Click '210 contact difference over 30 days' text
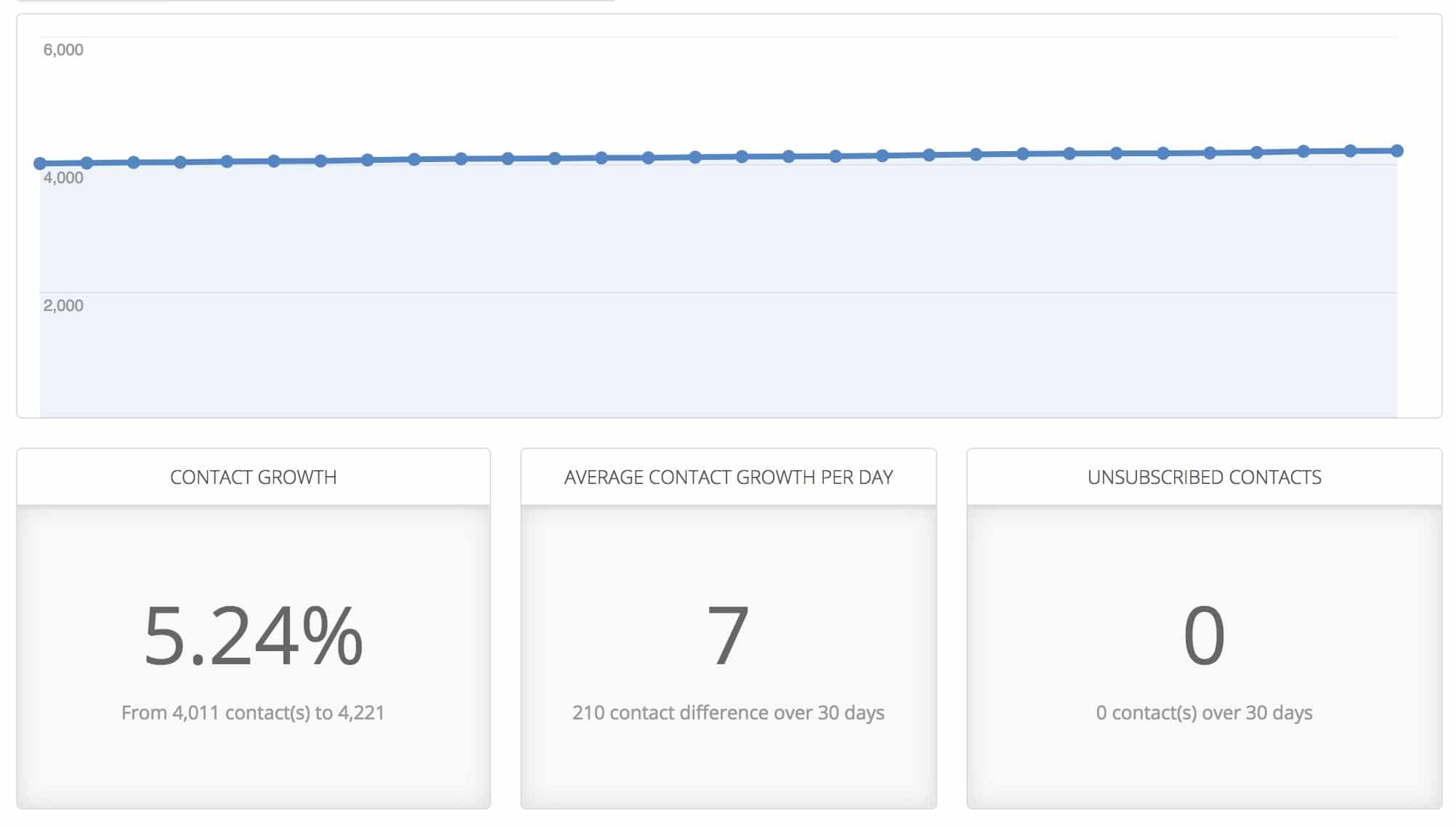The width and height of the screenshot is (1456, 827). click(729, 713)
